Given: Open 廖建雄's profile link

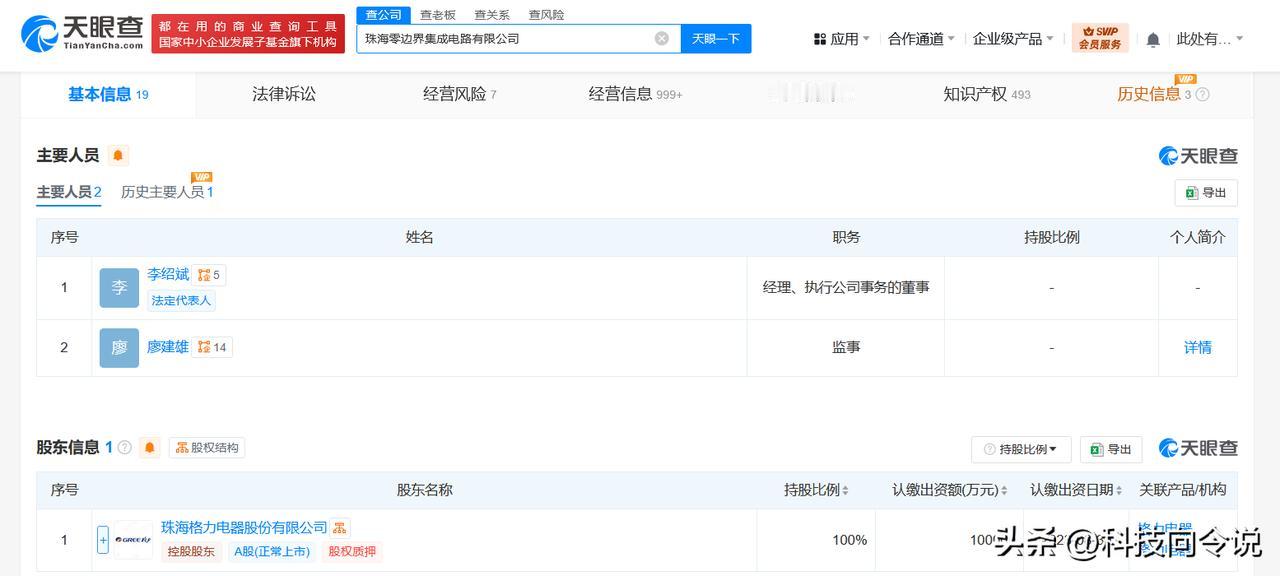Looking at the screenshot, I should pyautogui.click(x=168, y=347).
